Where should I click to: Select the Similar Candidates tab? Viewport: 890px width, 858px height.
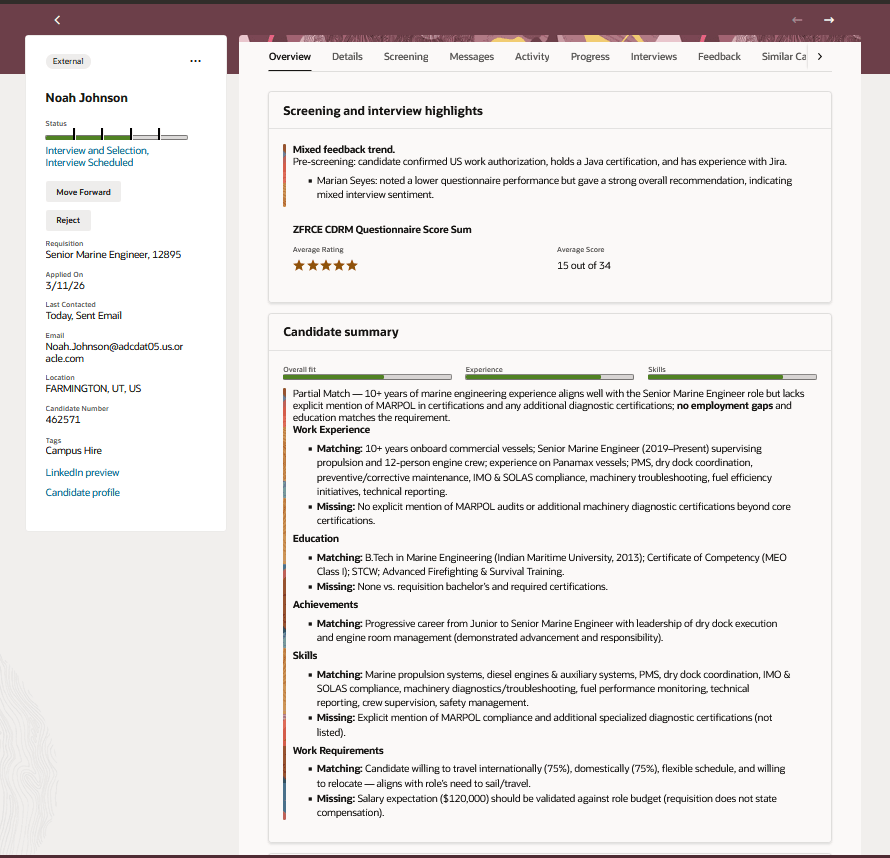(786, 57)
